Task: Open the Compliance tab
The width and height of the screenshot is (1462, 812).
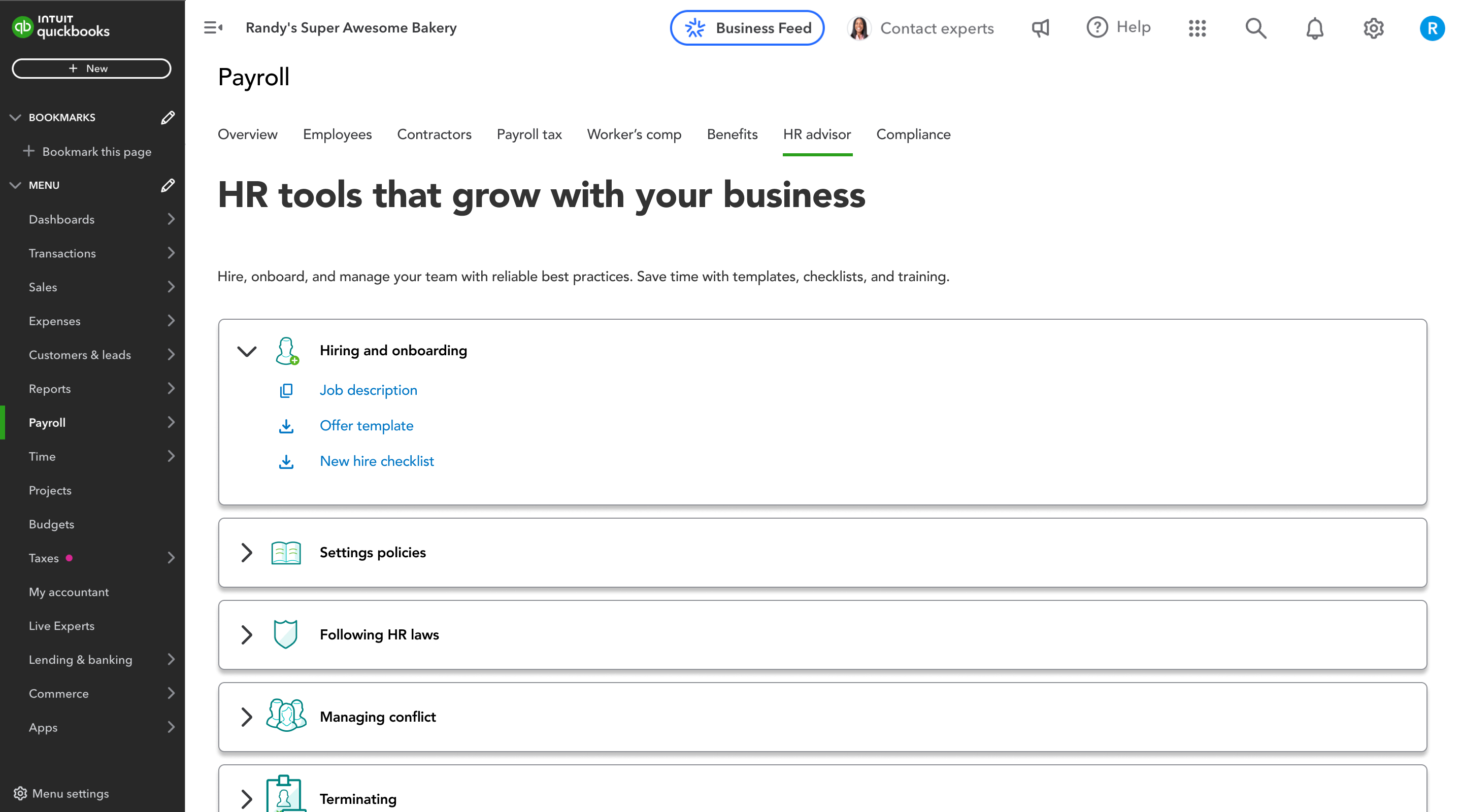Action: point(913,134)
